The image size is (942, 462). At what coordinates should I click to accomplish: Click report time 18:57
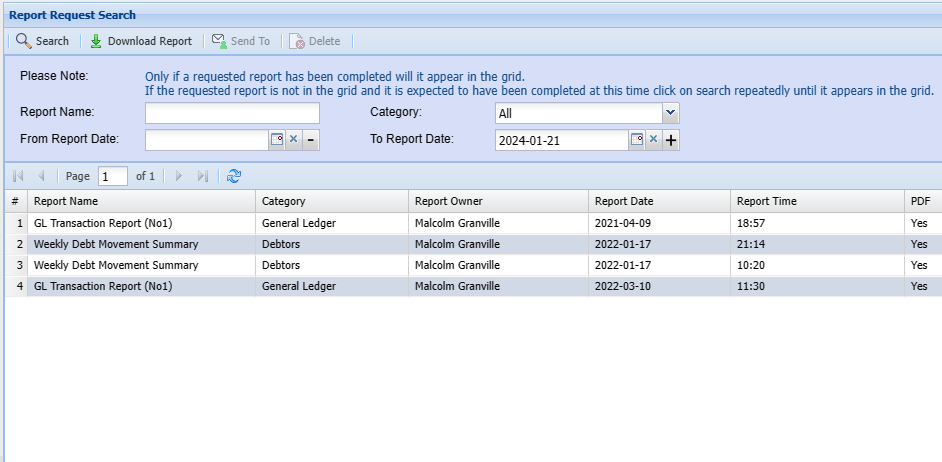pyautogui.click(x=751, y=223)
